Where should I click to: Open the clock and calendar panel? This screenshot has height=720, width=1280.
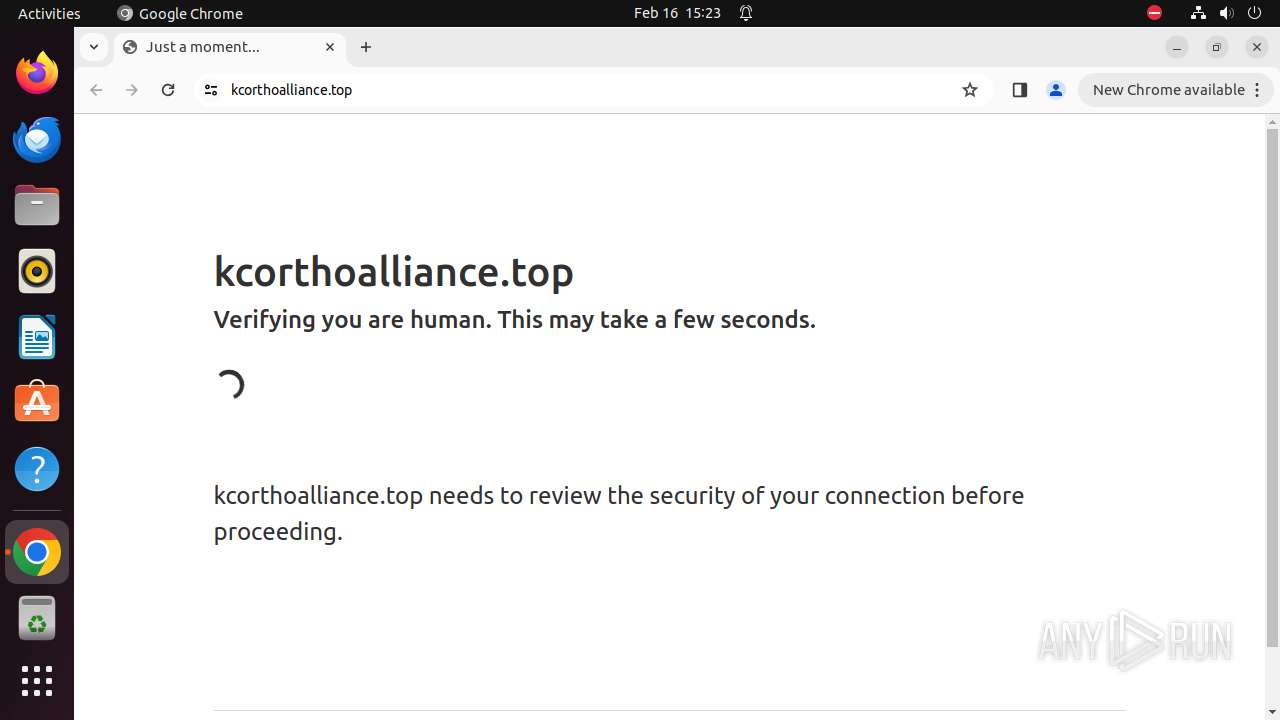coord(677,13)
